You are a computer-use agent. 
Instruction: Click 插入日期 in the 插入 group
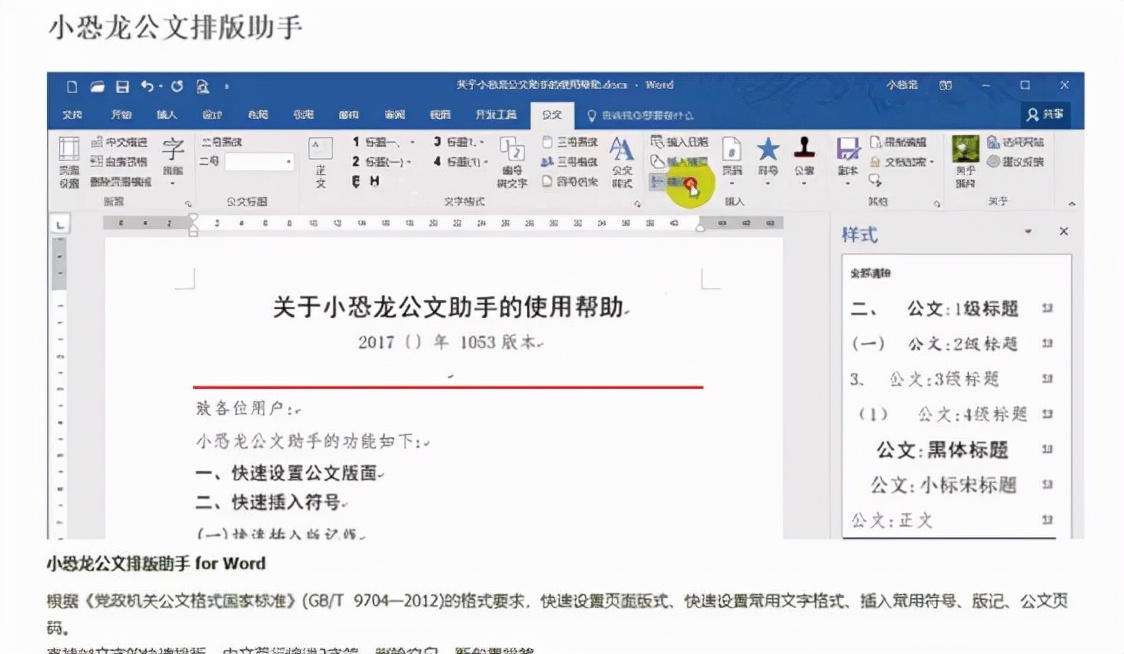(x=679, y=142)
